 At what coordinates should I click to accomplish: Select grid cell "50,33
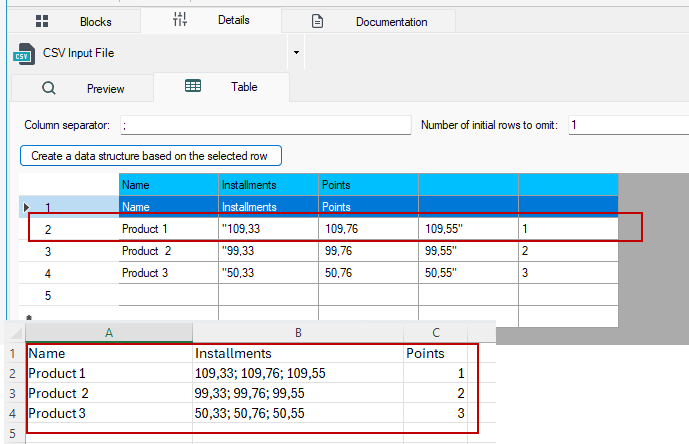pyautogui.click(x=268, y=273)
